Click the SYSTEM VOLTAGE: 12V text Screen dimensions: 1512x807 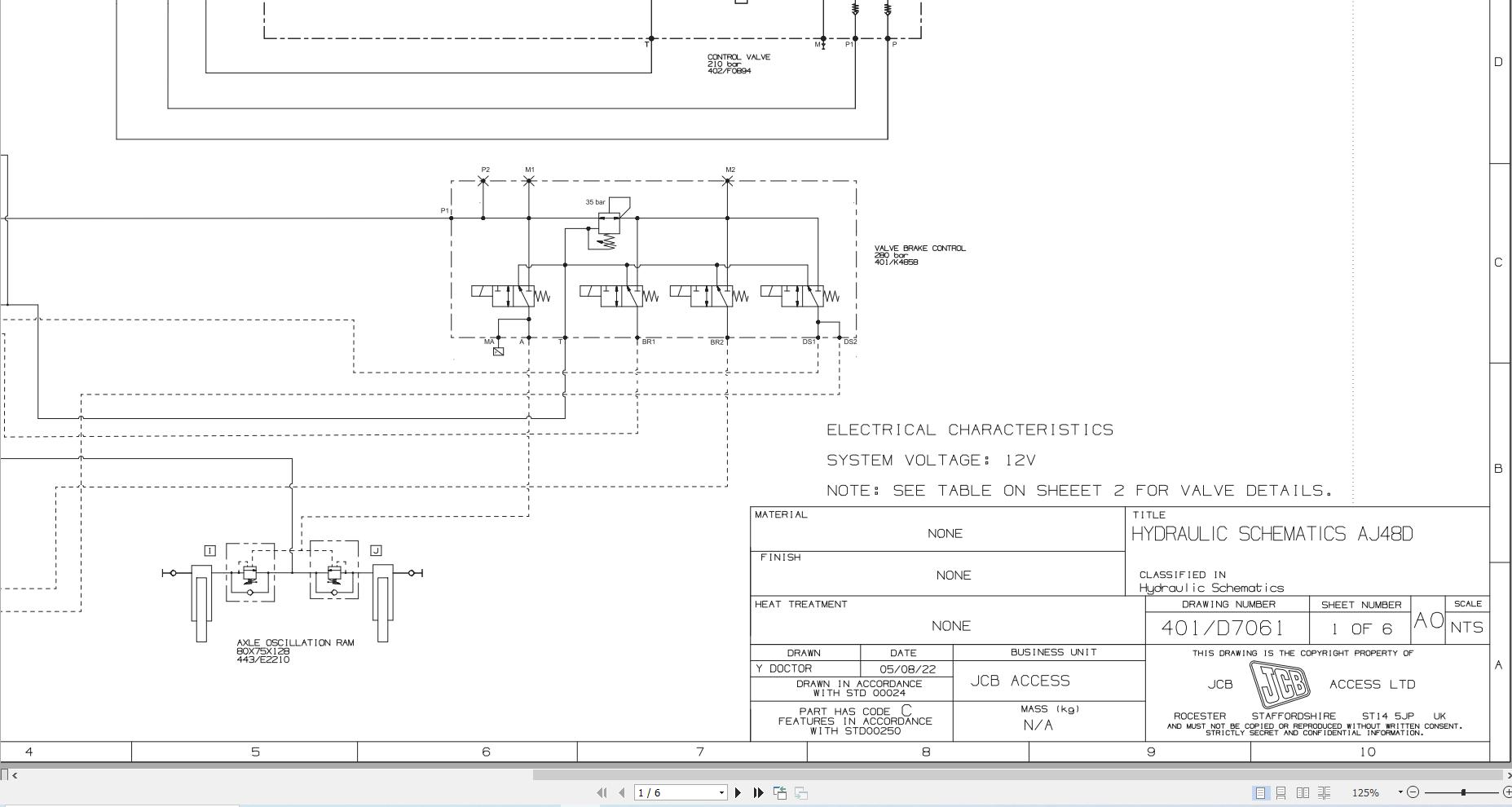pos(931,461)
